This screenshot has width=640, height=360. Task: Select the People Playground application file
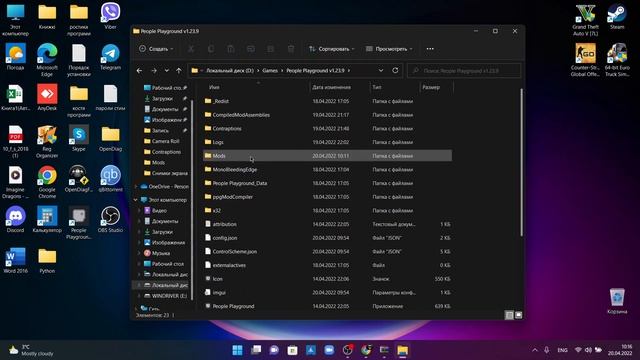tap(327, 306)
